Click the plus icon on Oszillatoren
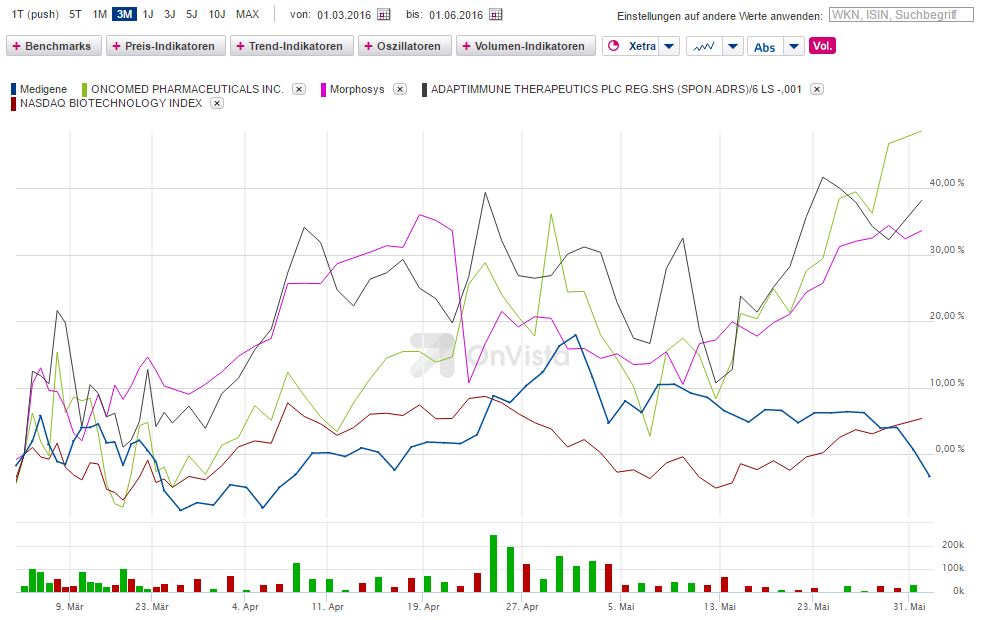Image resolution: width=984 pixels, height=620 pixels. coord(368,46)
